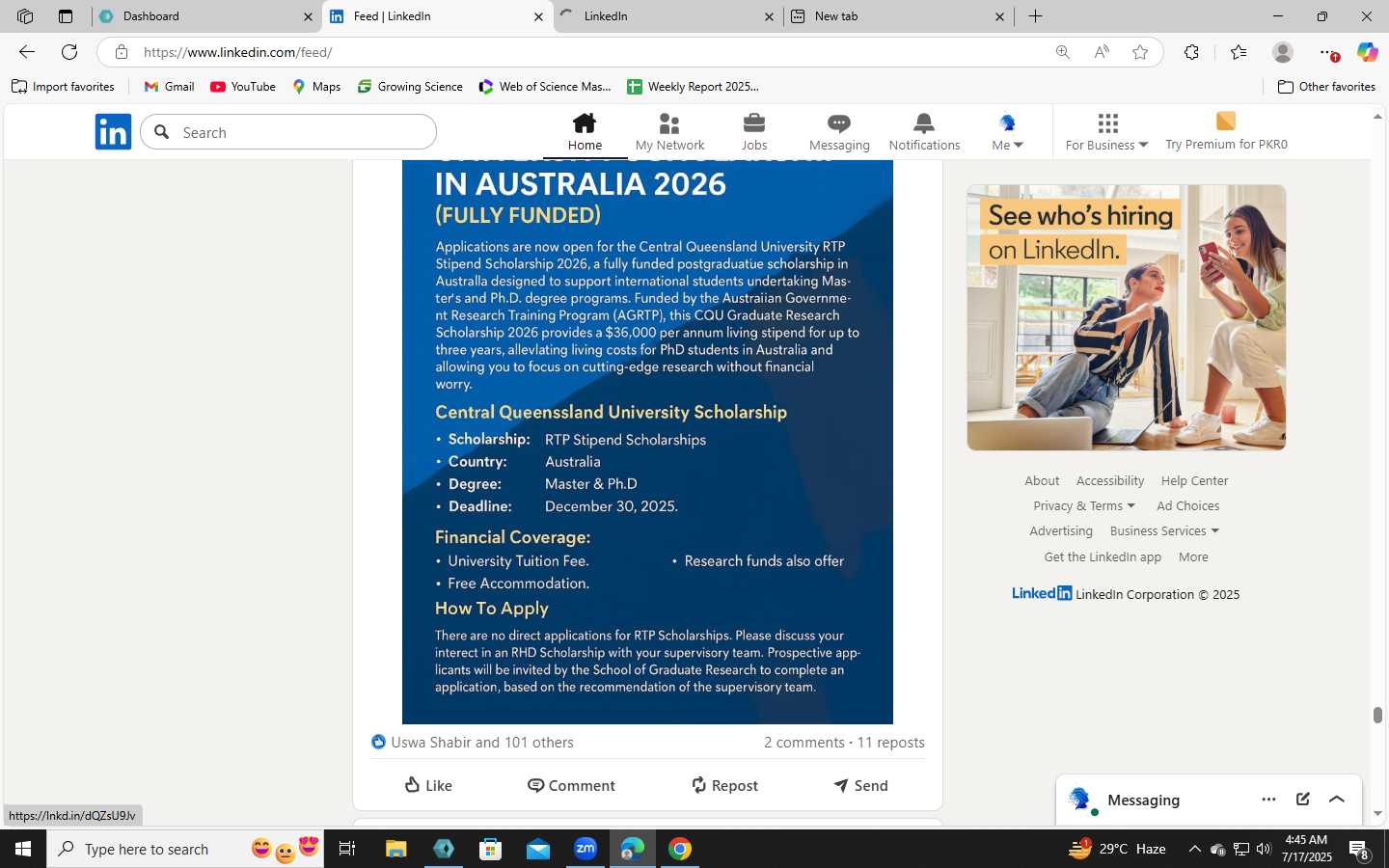
Task: Open the Ad Choices link
Action: [x=1188, y=505]
